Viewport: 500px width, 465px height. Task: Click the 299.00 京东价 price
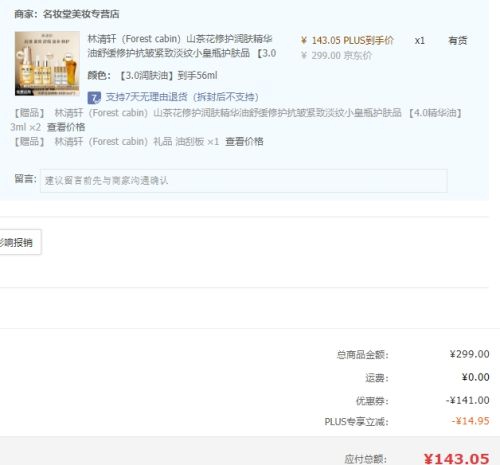(336, 55)
